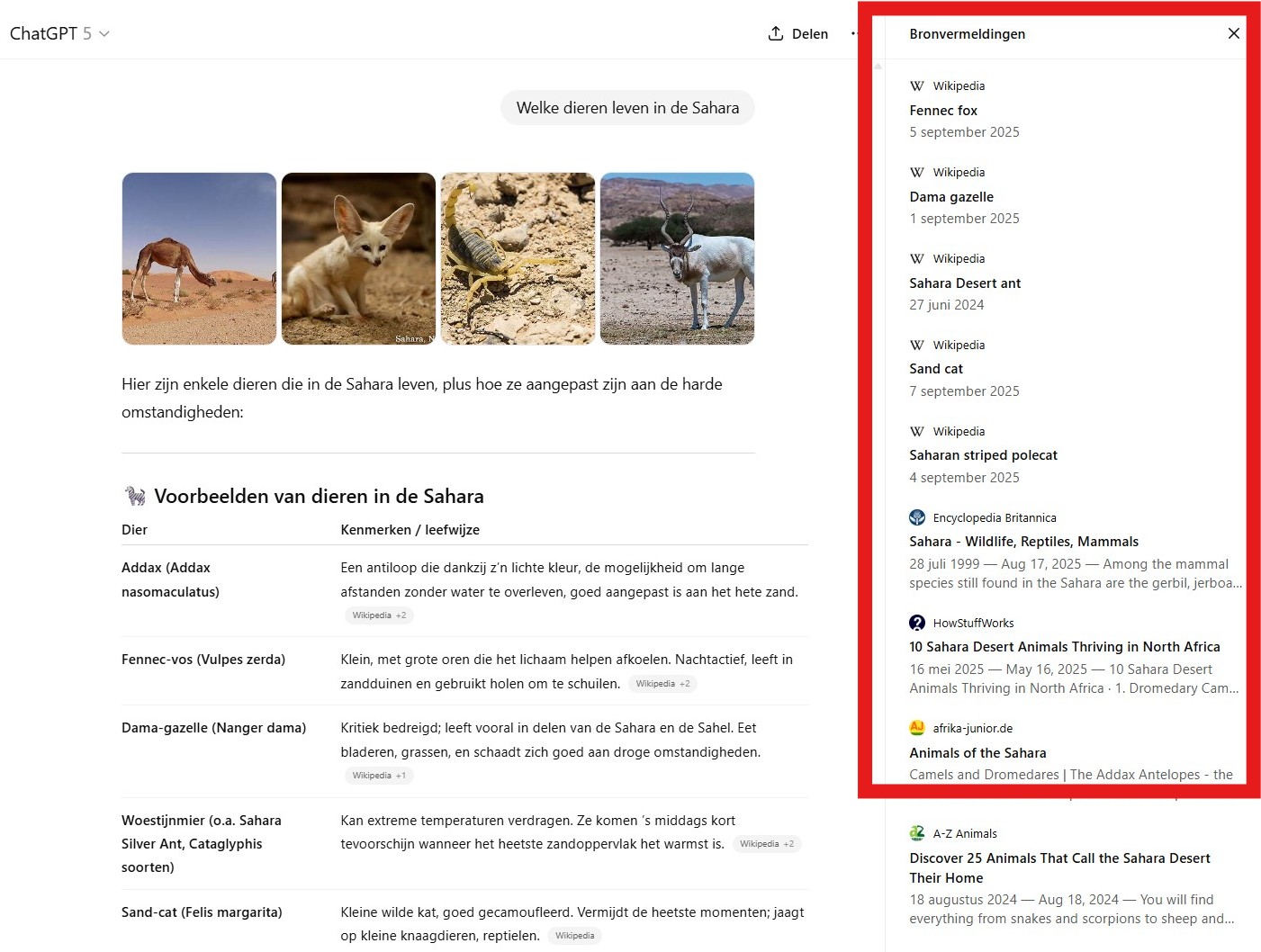Click the '5 september 2025' date text
Screen dimensions: 1261x952
coord(964,132)
